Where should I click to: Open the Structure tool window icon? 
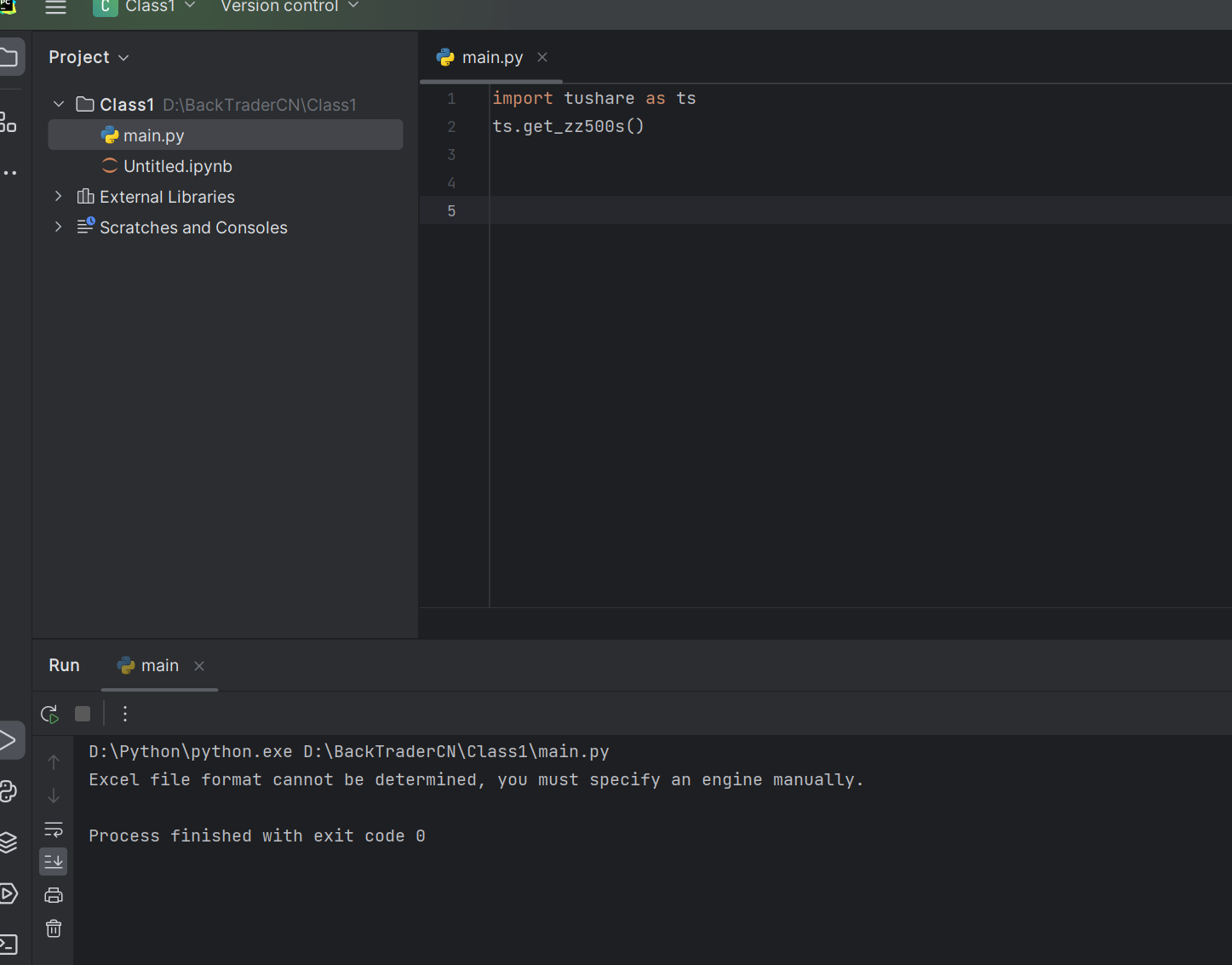pyautogui.click(x=9, y=123)
